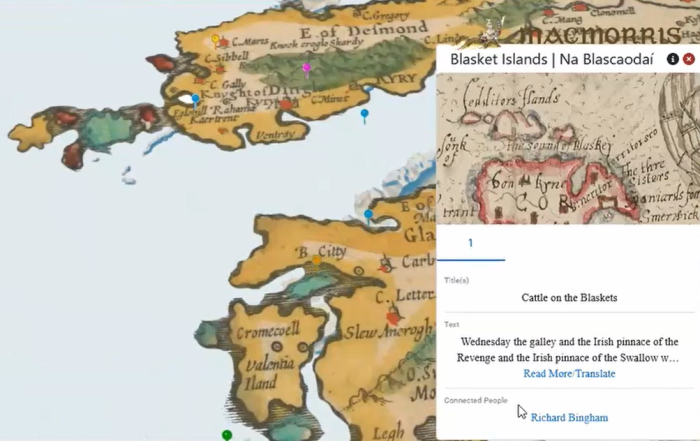Image resolution: width=700 pixels, height=441 pixels.
Task: Click the yellow pin near C. Mares
Action: 216,40
